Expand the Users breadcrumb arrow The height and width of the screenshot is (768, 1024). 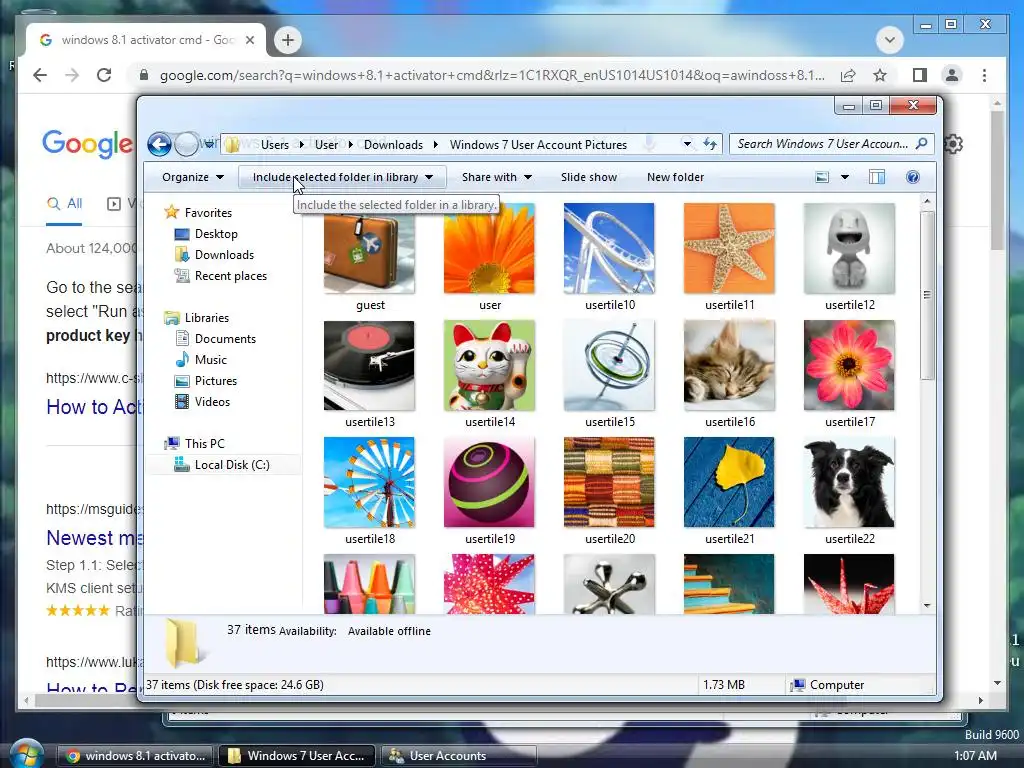click(x=302, y=144)
